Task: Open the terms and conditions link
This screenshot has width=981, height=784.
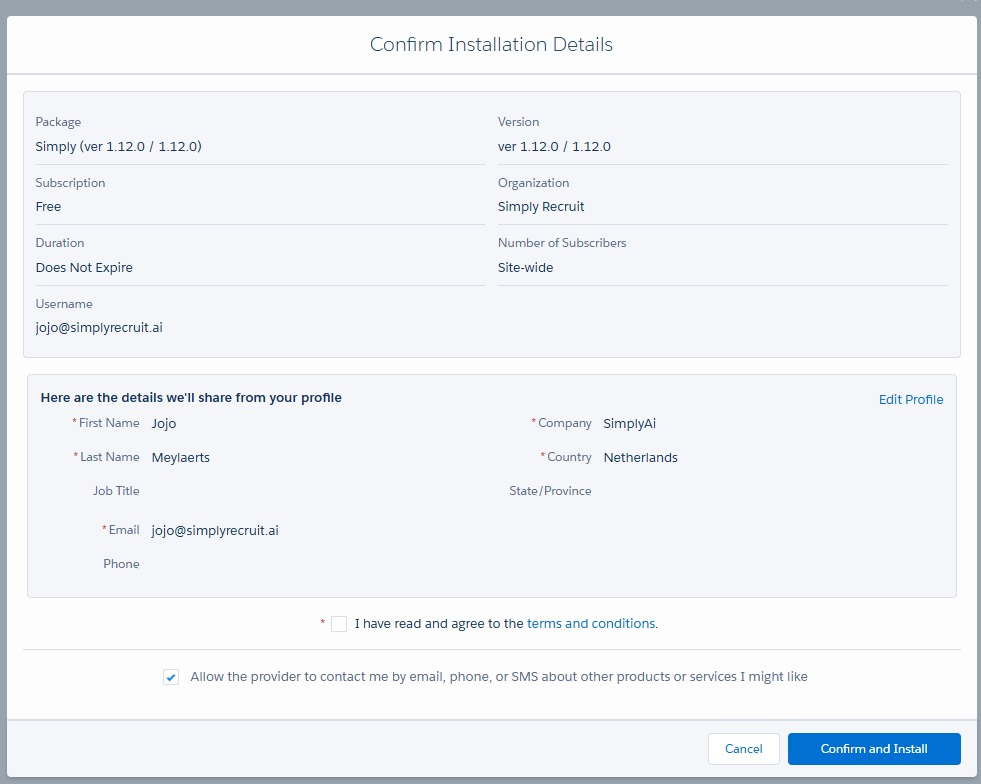Action: [591, 623]
